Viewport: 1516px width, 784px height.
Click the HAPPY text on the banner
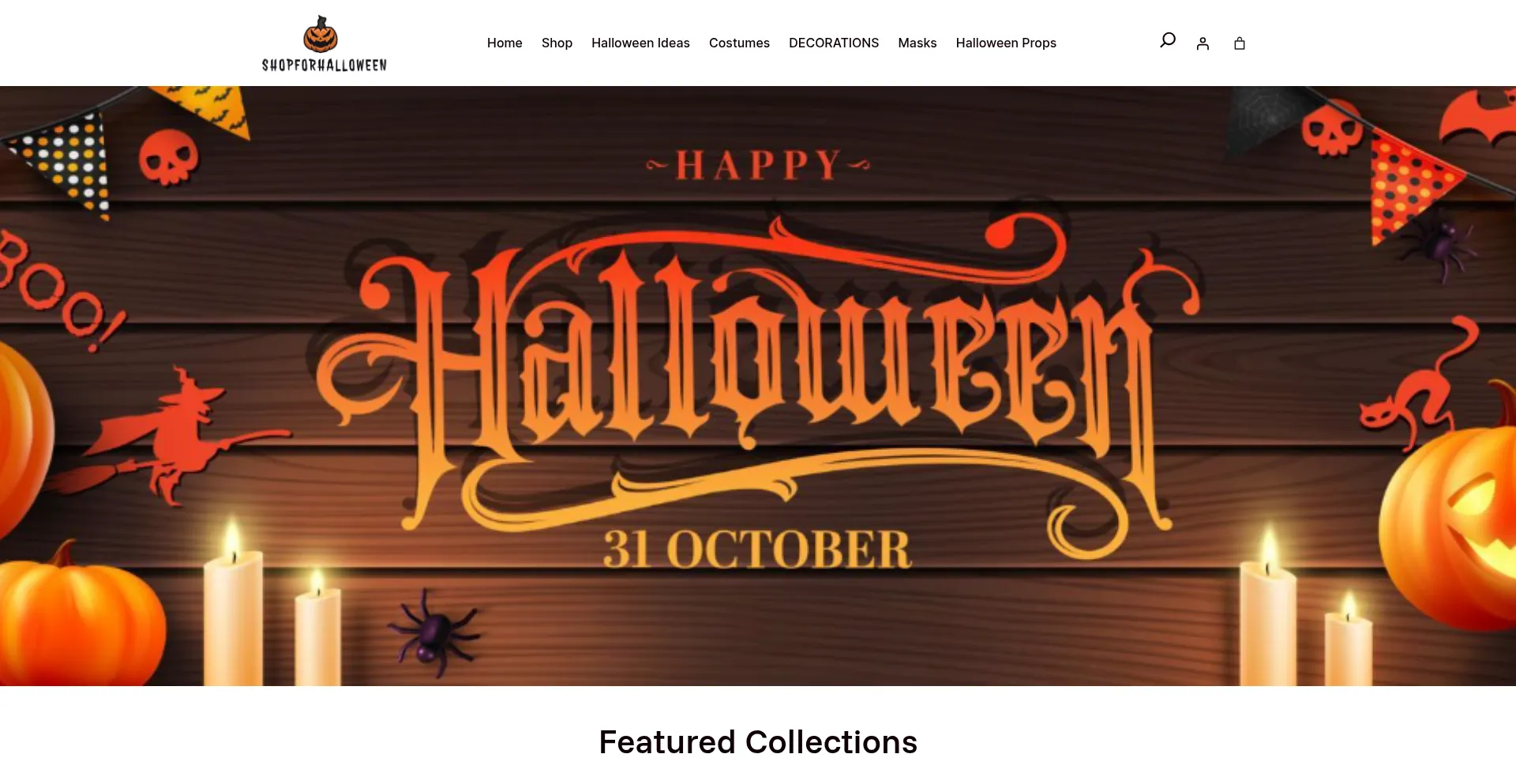(x=758, y=166)
